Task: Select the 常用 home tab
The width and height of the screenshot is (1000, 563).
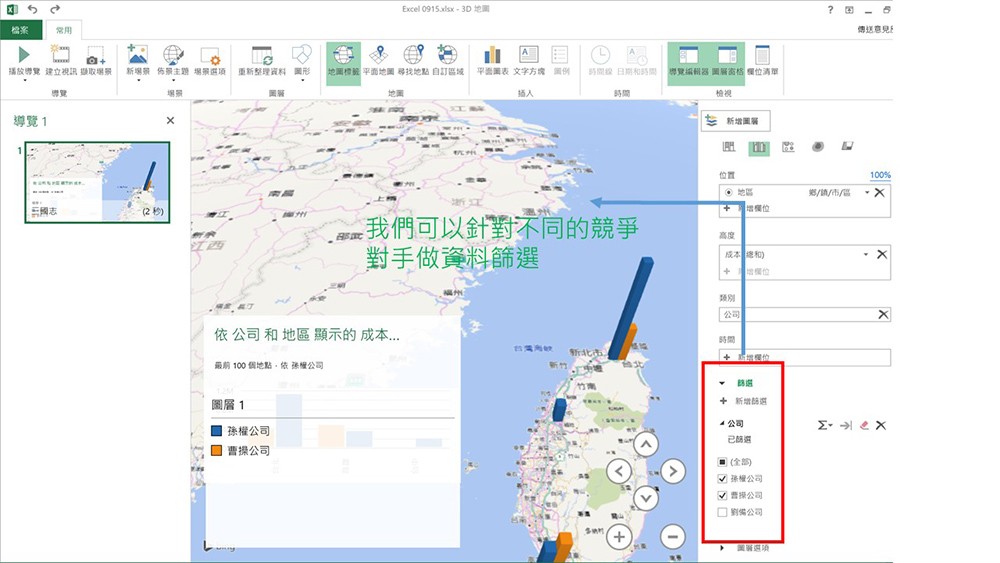Action: click(x=64, y=30)
